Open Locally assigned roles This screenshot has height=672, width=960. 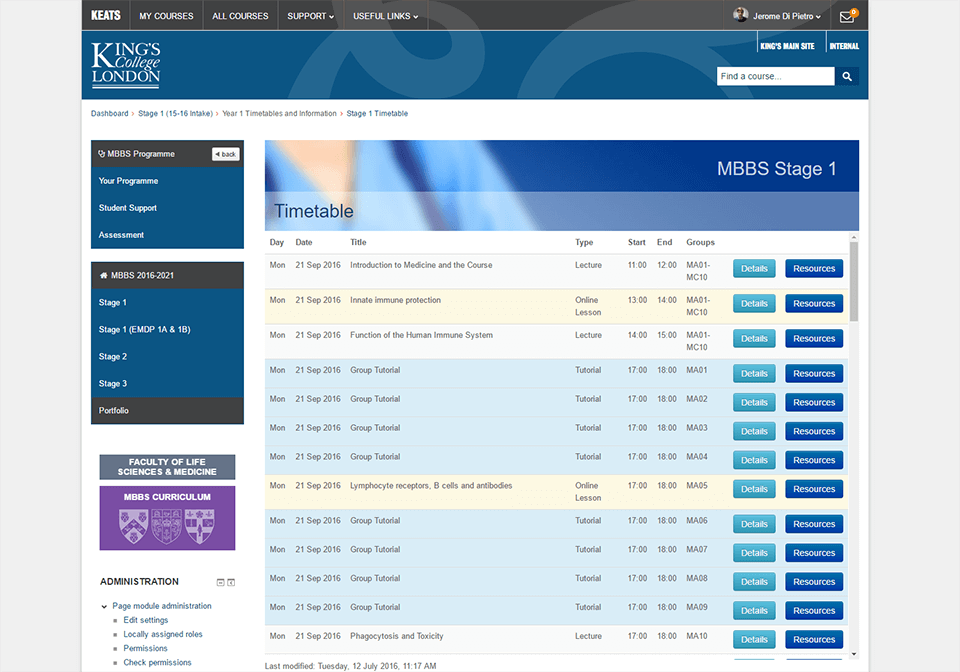163,634
